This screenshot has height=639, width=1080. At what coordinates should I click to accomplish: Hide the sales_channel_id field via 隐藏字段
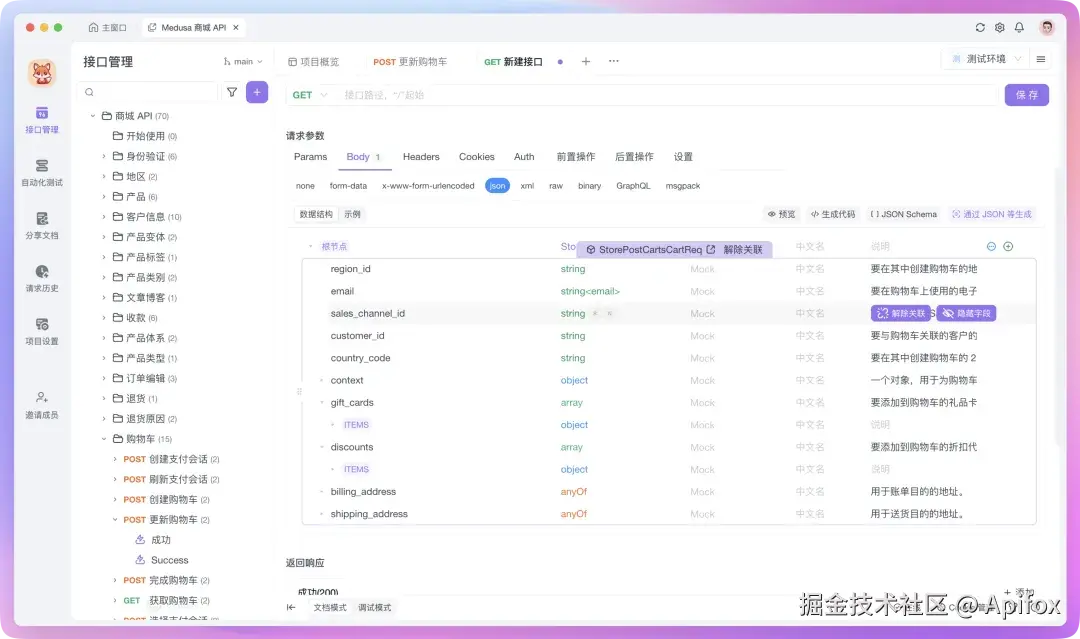(965, 313)
